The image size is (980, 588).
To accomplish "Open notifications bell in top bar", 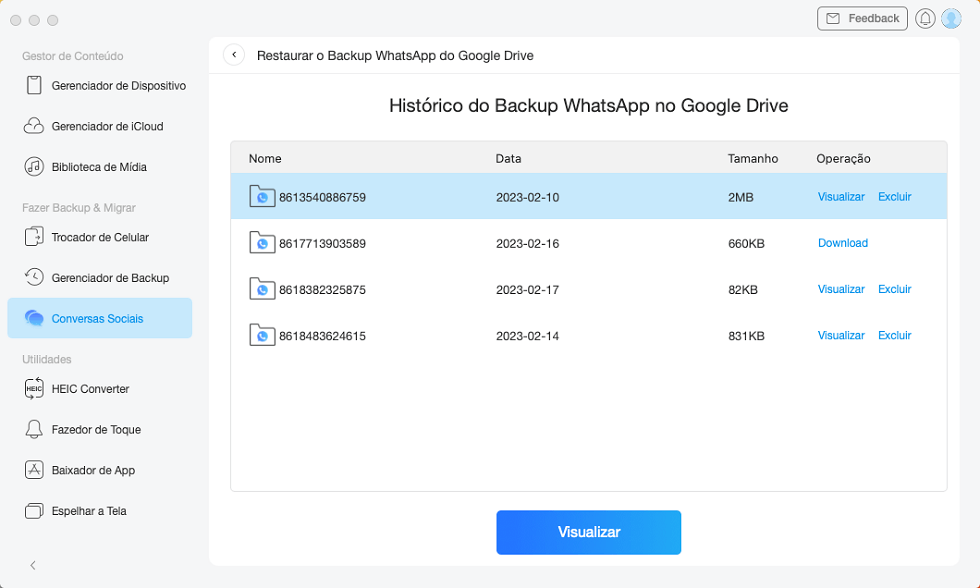I will (x=925, y=19).
